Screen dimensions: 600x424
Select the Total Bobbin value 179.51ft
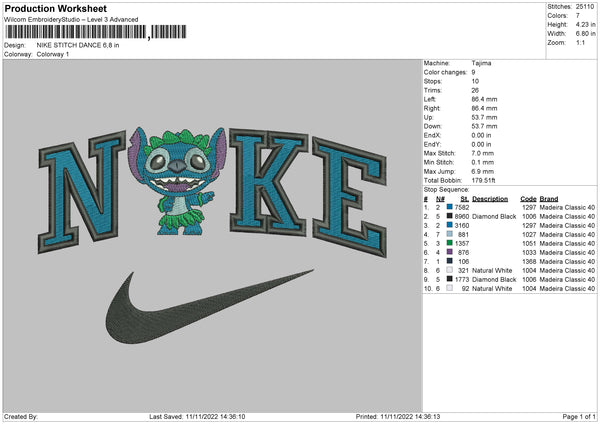484,180
